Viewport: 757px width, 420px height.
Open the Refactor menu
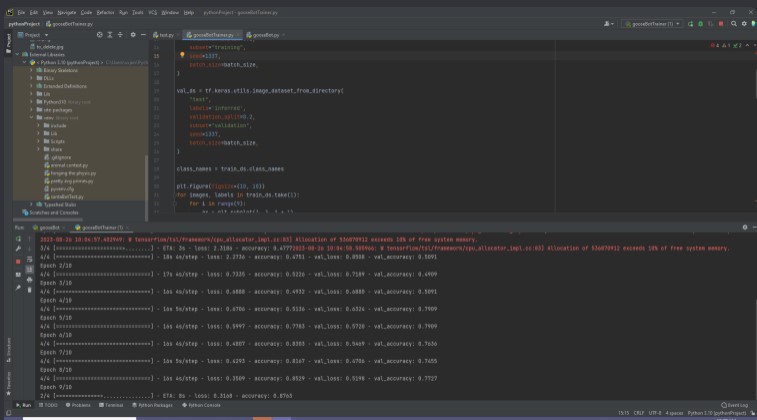point(105,13)
